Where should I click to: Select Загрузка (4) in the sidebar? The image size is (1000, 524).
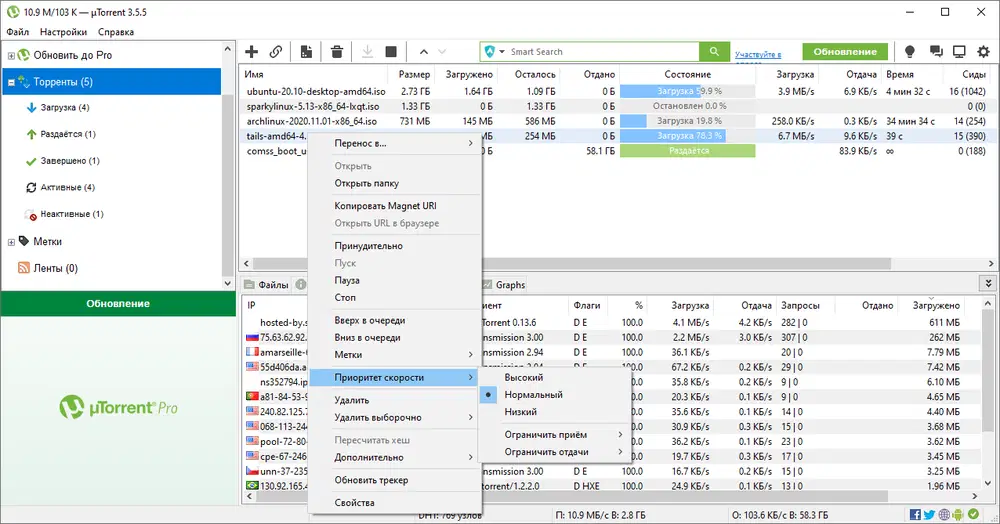pos(64,108)
